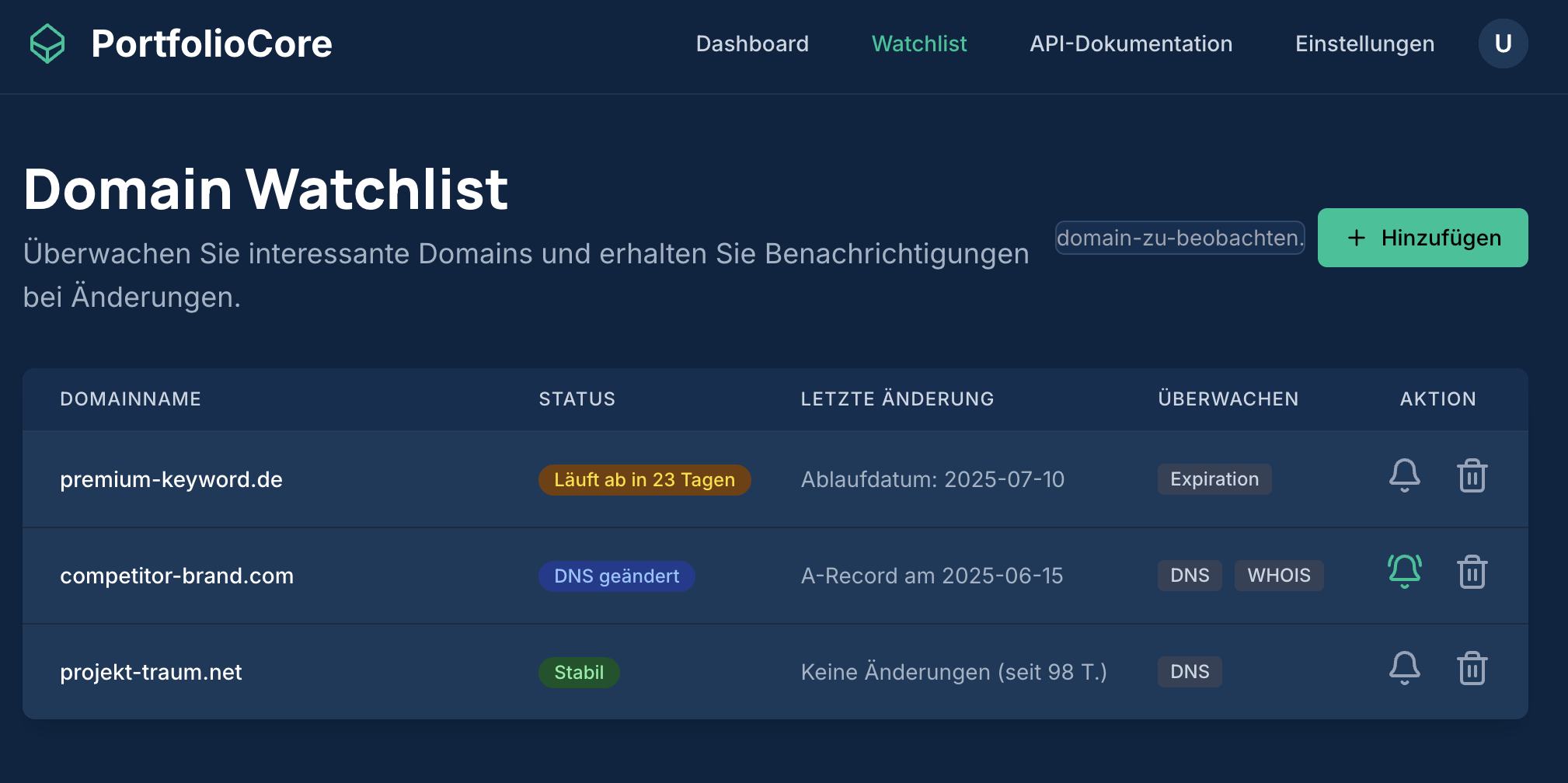The height and width of the screenshot is (783, 1568).
Task: Select the WHOIS tag for competitor-brand.com
Action: (x=1279, y=576)
